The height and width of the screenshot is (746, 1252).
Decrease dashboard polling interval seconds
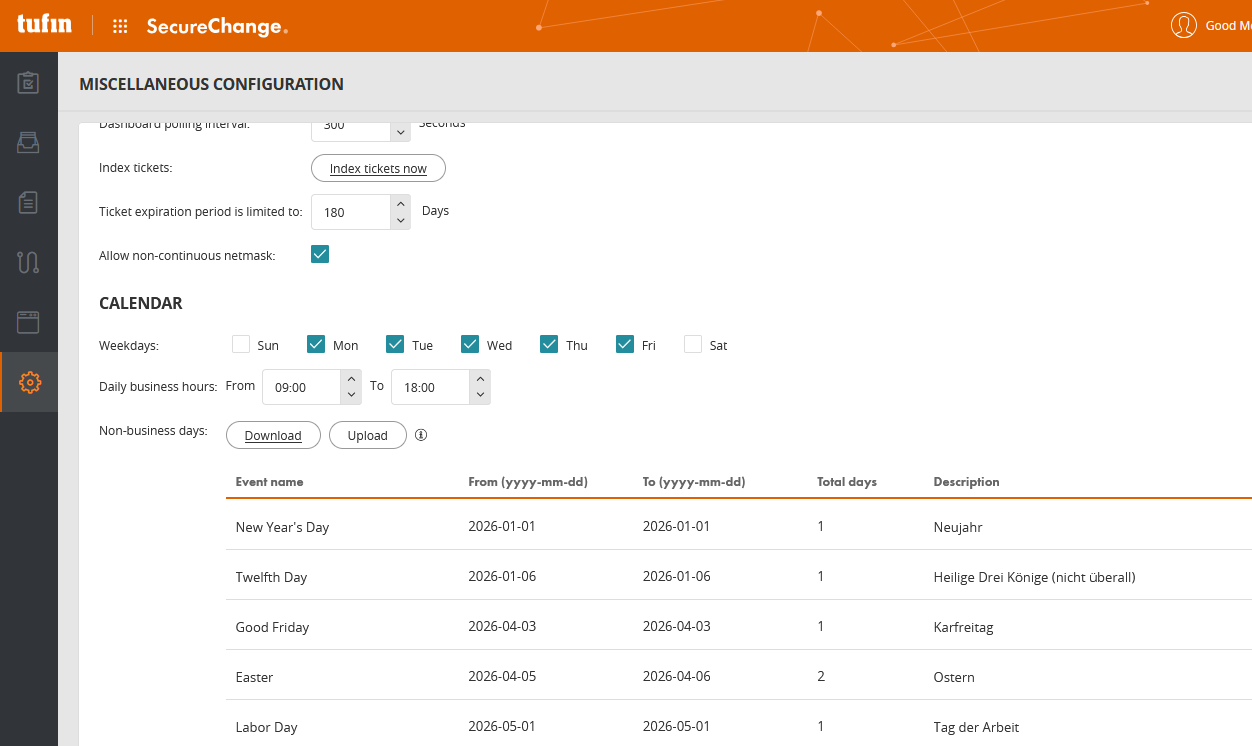click(400, 132)
